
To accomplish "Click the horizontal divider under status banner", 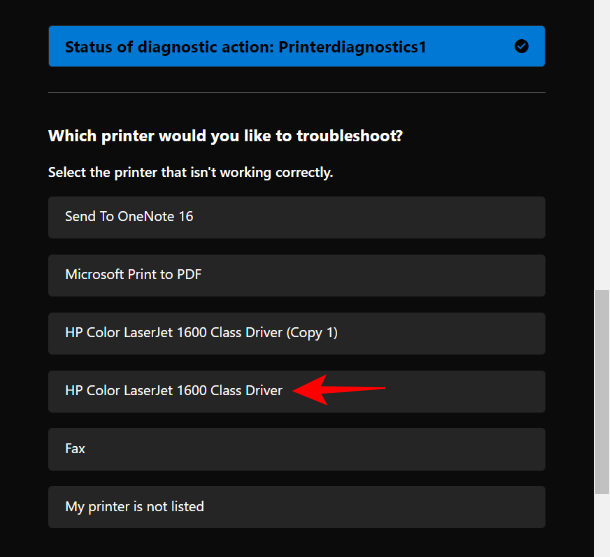I will pyautogui.click(x=296, y=92).
